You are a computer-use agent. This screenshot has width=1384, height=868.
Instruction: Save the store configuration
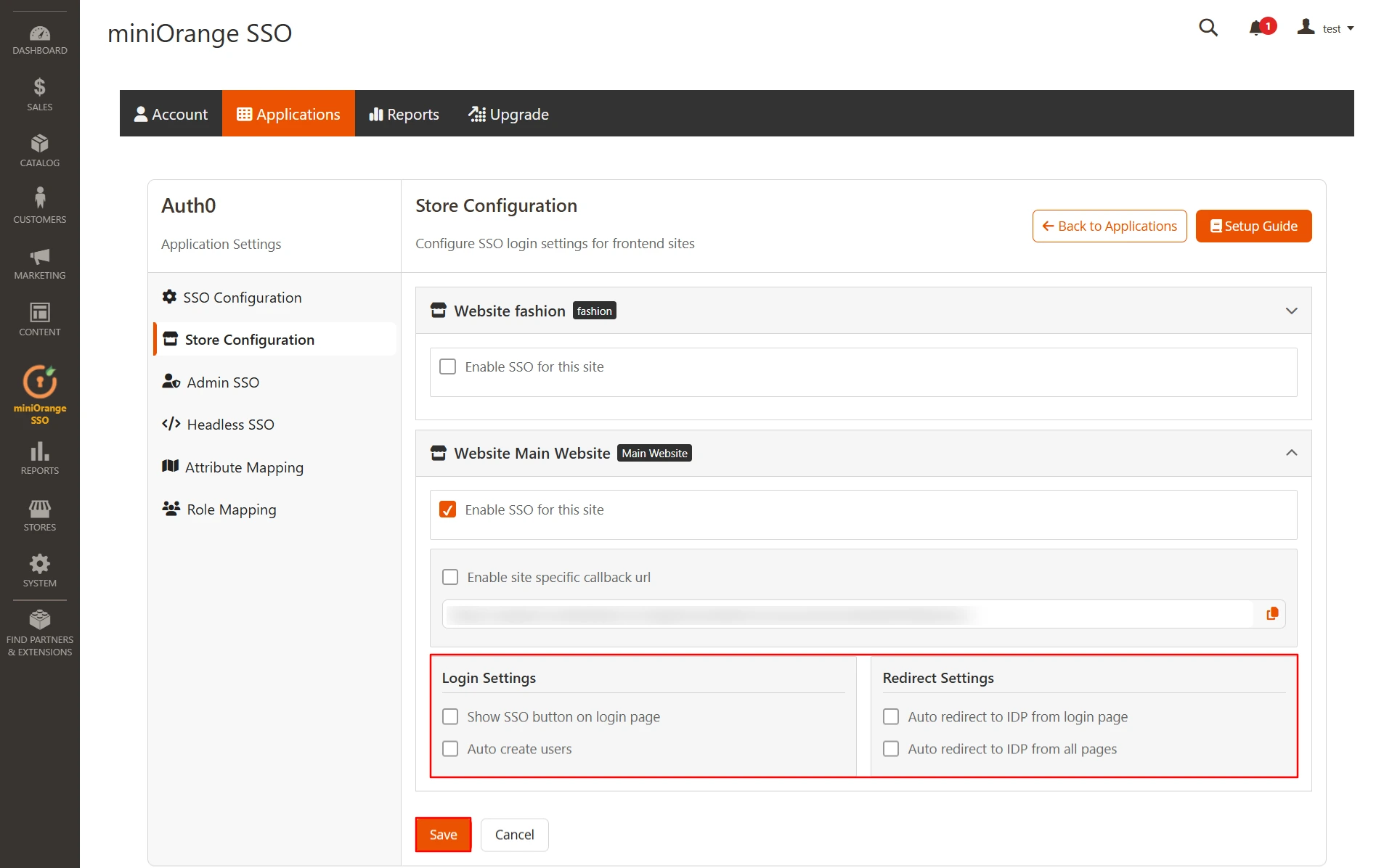(442, 834)
